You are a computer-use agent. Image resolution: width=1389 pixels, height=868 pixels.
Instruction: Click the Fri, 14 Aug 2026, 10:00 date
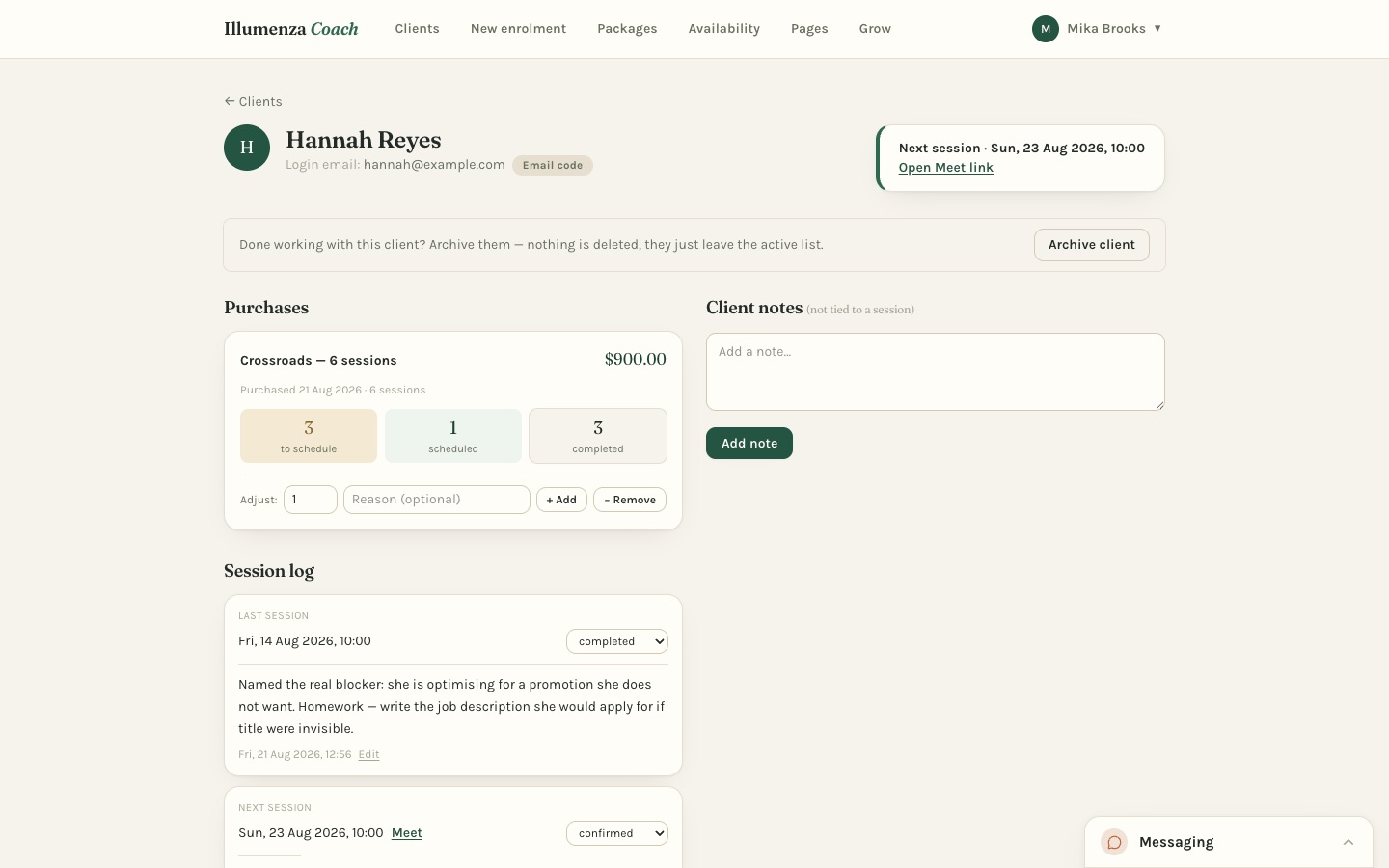pos(305,641)
